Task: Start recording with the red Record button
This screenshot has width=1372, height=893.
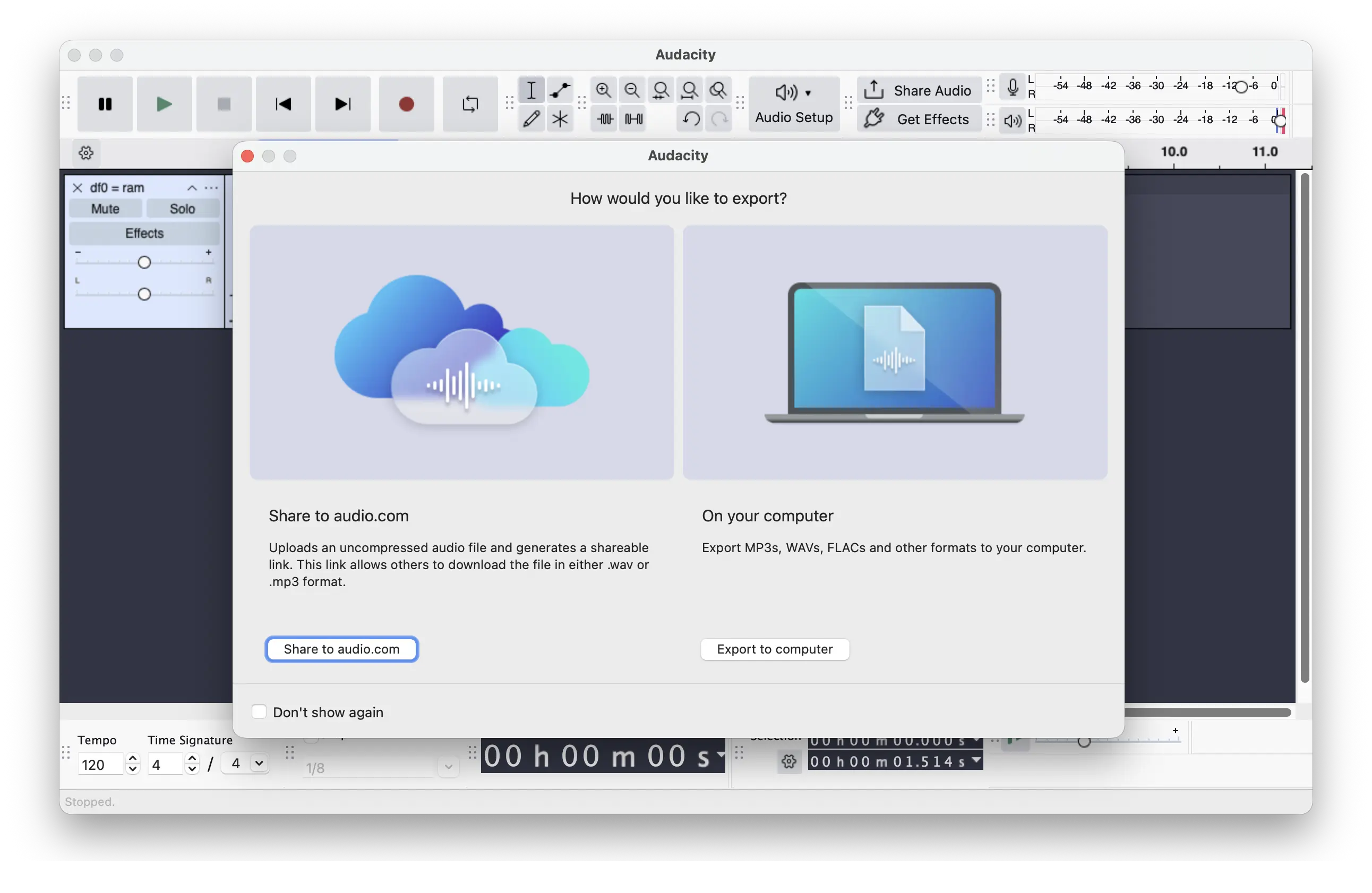Action: click(x=406, y=104)
